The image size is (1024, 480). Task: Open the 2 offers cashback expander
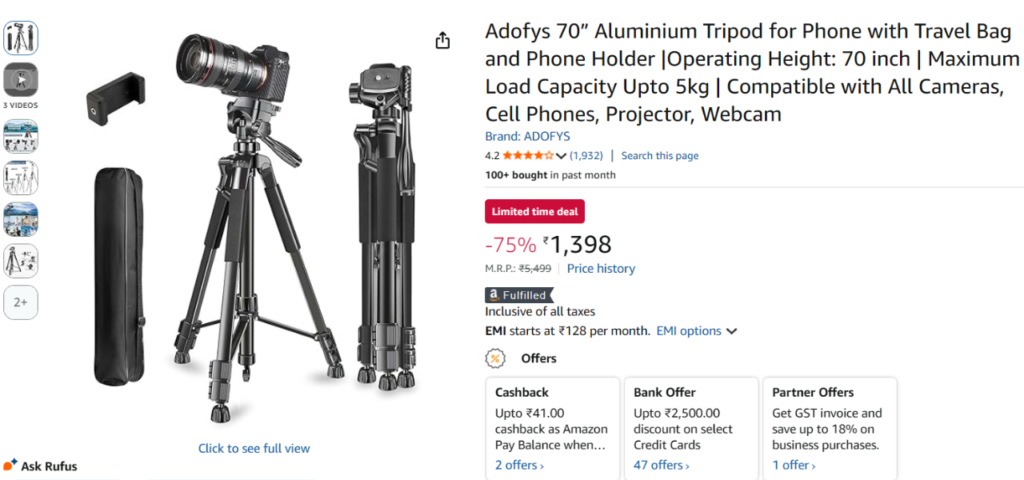519,465
